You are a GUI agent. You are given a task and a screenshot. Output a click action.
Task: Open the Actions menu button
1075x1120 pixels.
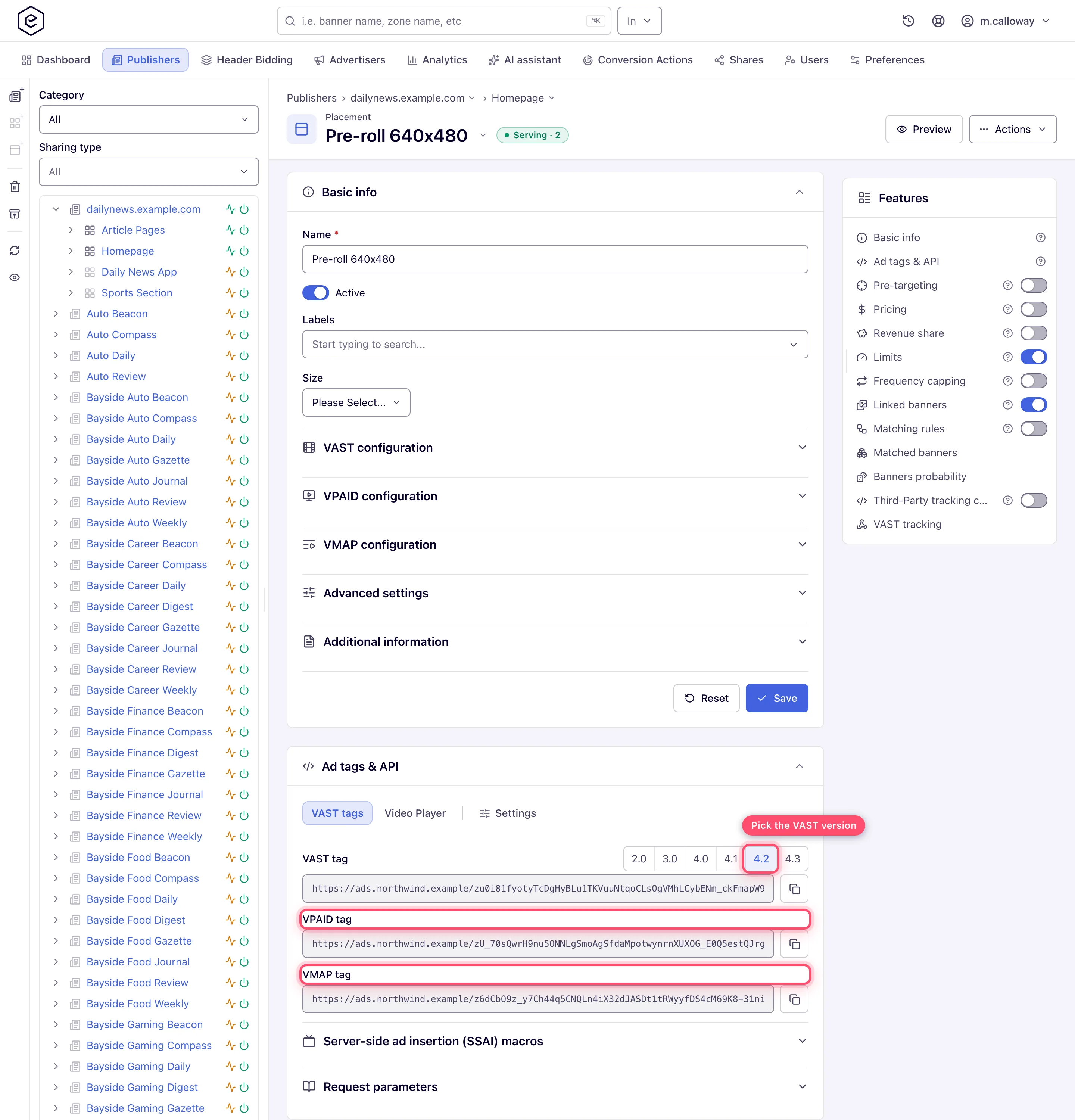click(1013, 129)
